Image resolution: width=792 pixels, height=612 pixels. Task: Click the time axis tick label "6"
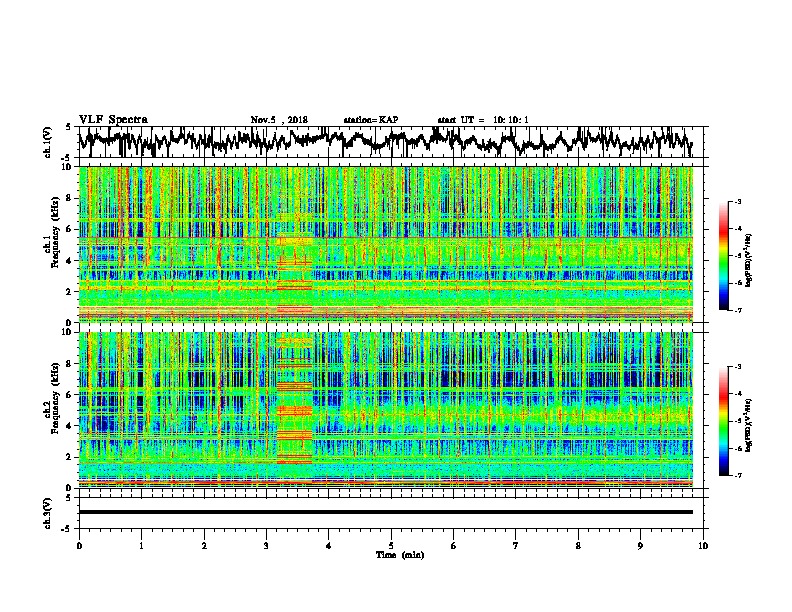454,546
